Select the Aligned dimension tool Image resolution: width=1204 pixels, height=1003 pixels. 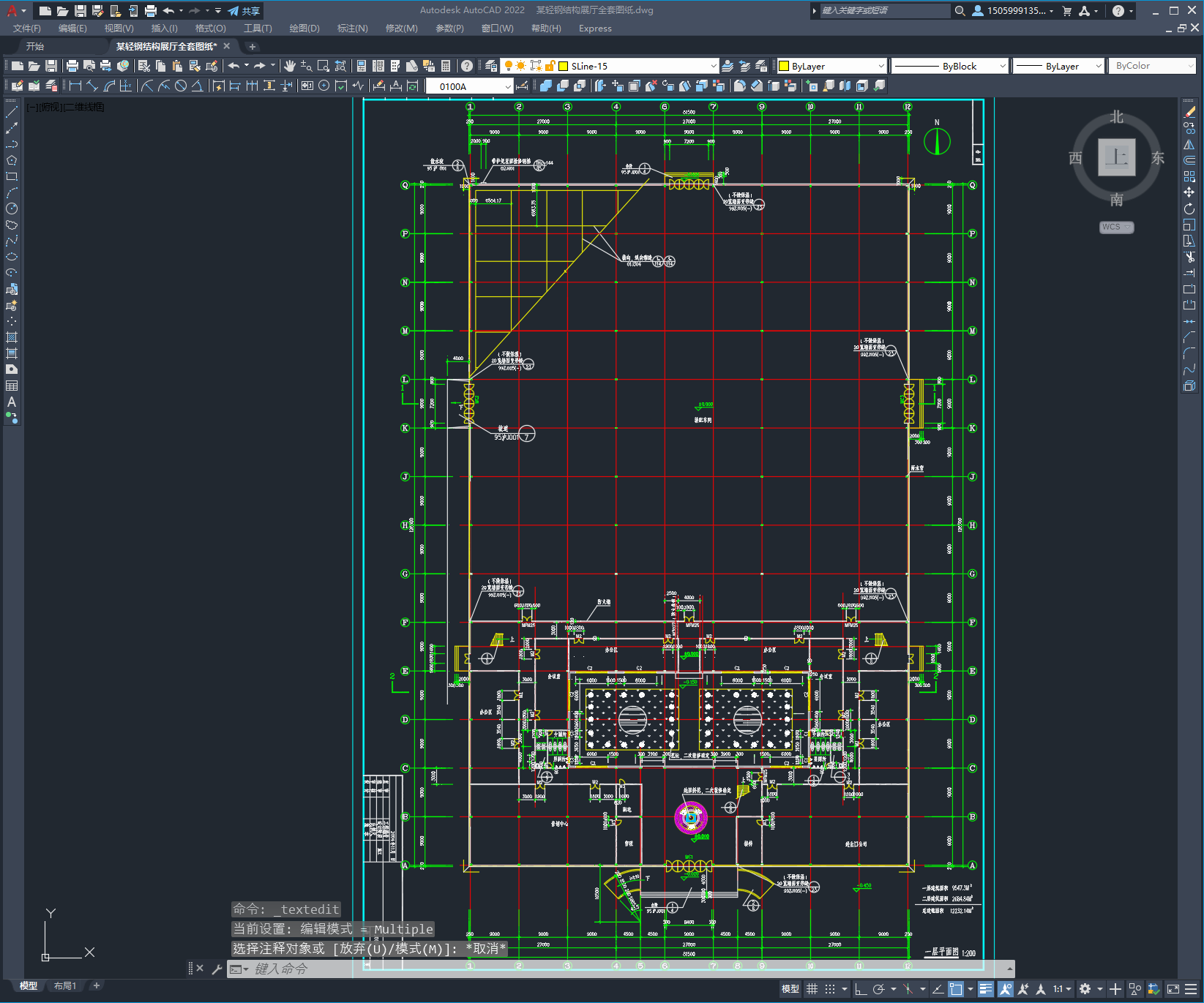[x=92, y=86]
